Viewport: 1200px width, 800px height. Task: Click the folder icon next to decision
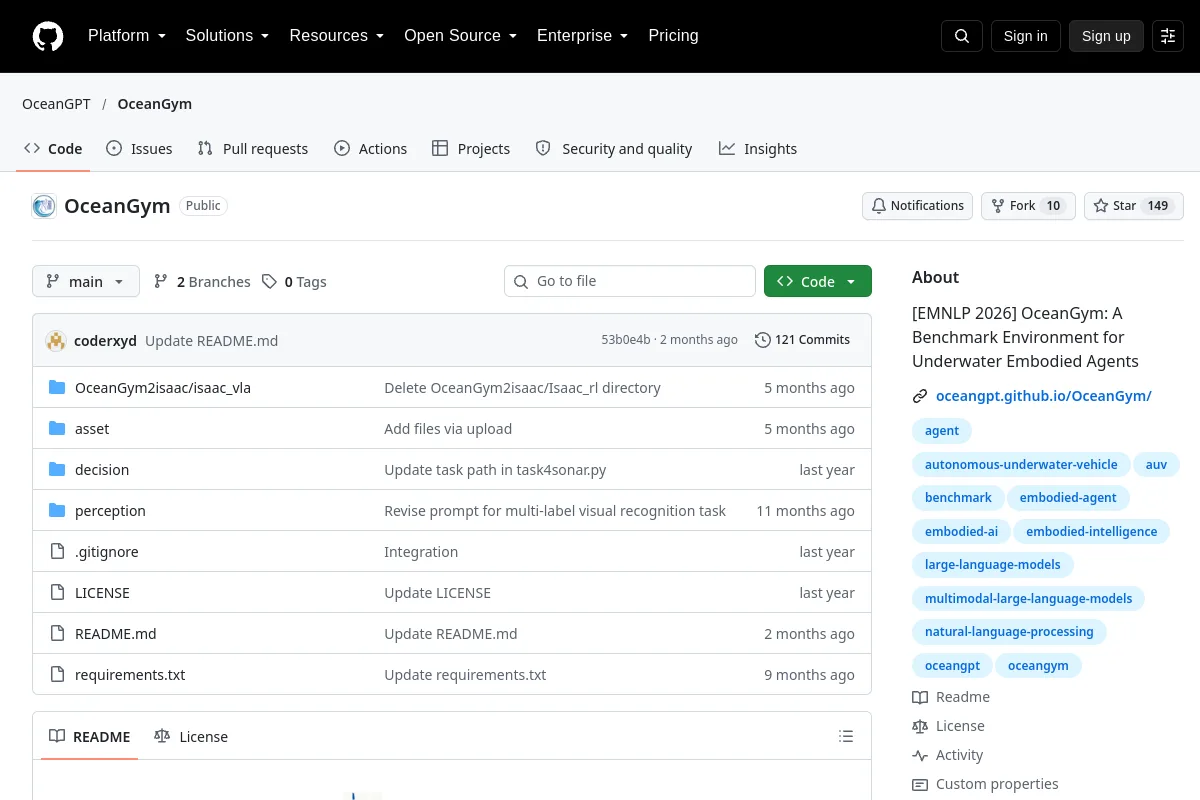tap(57, 470)
